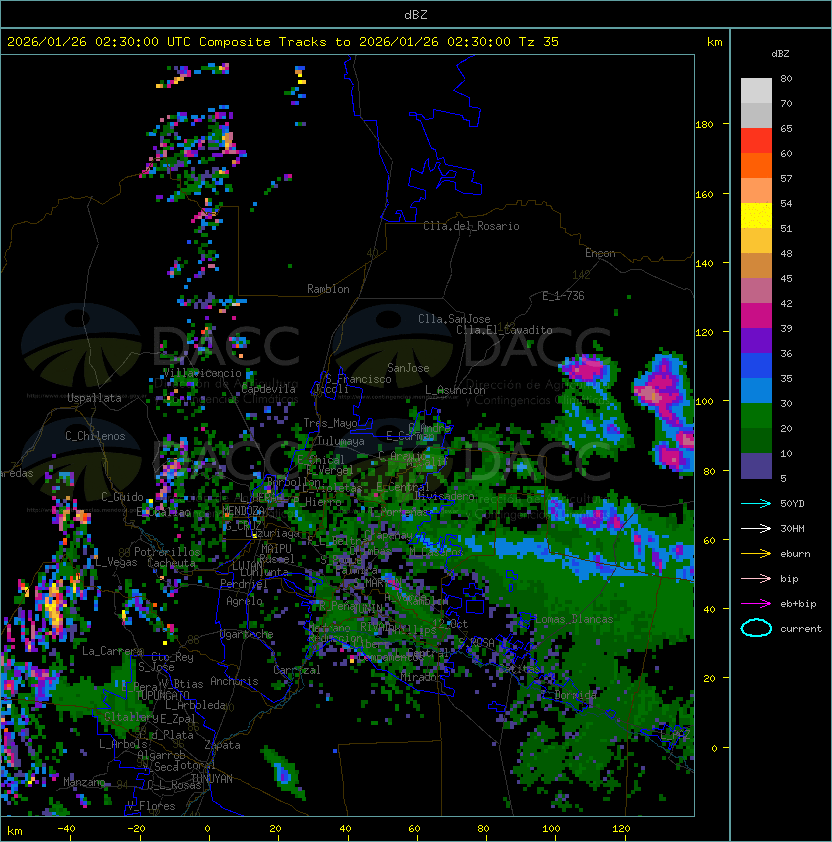Click the 'C_Guido' place label
Viewport: 832px width, 842px height.
pos(122,497)
